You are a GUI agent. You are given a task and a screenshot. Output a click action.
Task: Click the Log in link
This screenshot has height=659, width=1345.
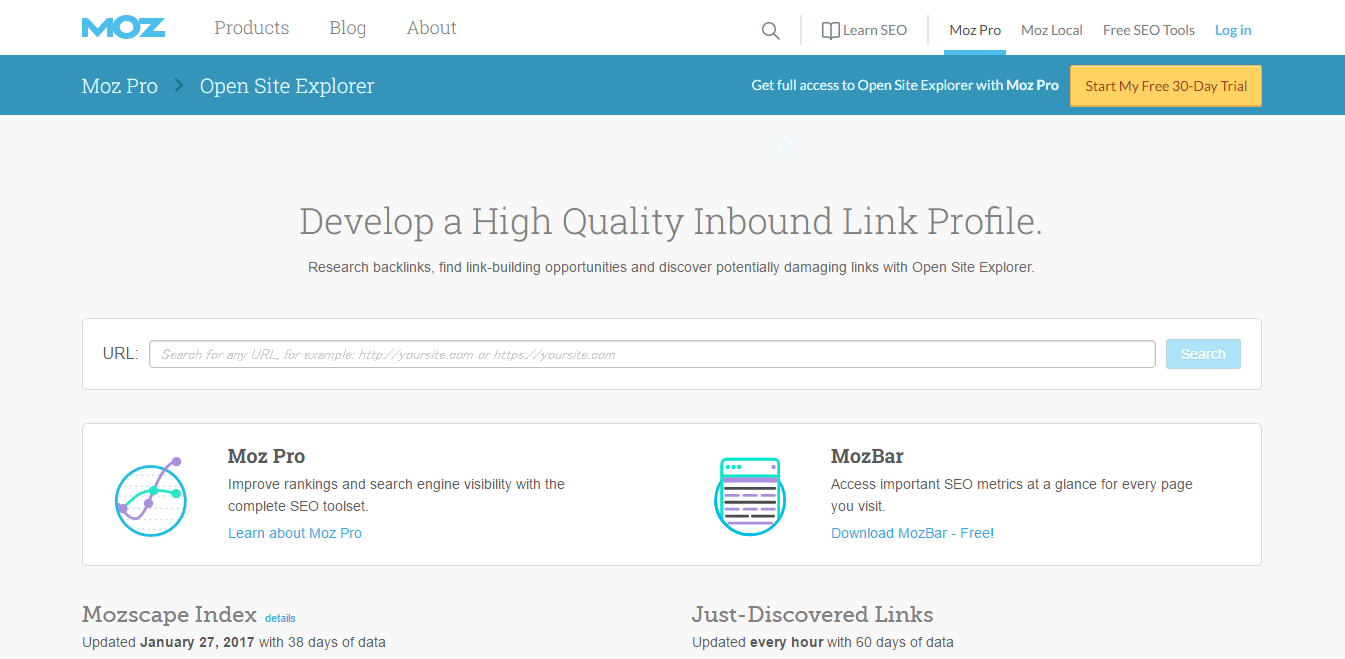[1232, 30]
